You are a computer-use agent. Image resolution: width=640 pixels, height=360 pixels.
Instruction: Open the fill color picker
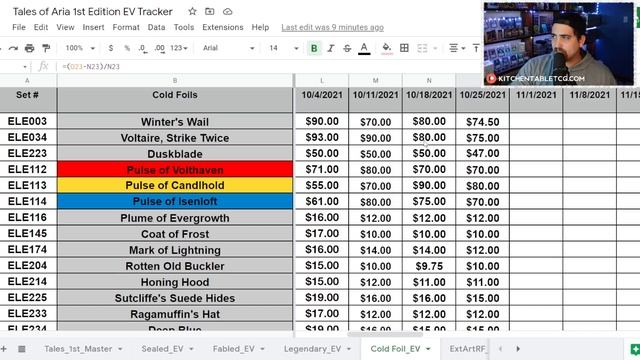[387, 48]
